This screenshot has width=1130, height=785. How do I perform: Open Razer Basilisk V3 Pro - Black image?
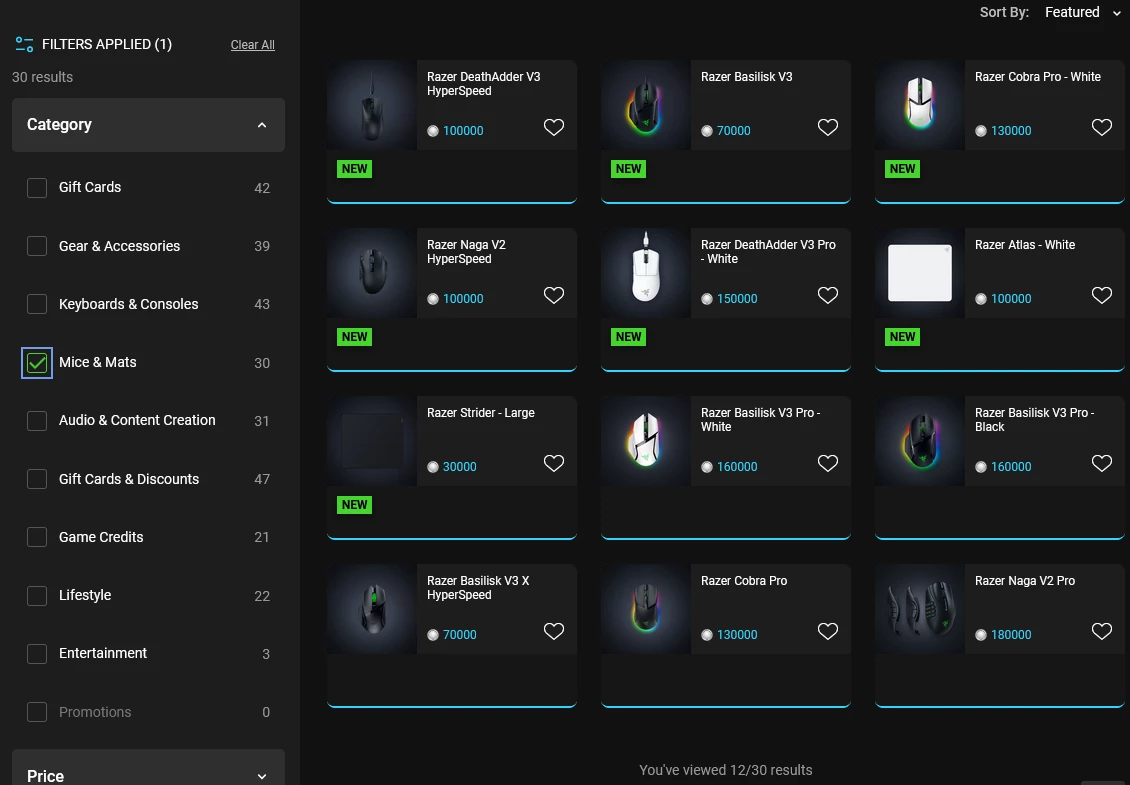(x=920, y=441)
